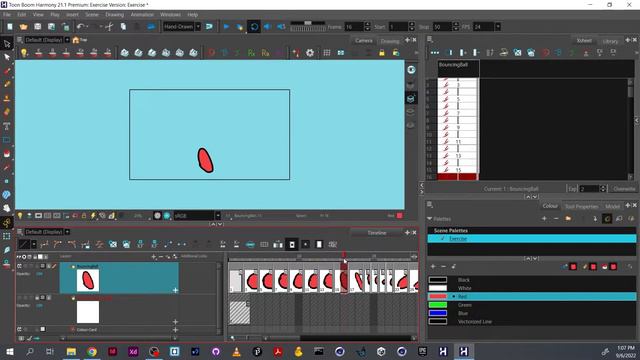
Task: Click the New Scene icon
Action: [10, 27]
